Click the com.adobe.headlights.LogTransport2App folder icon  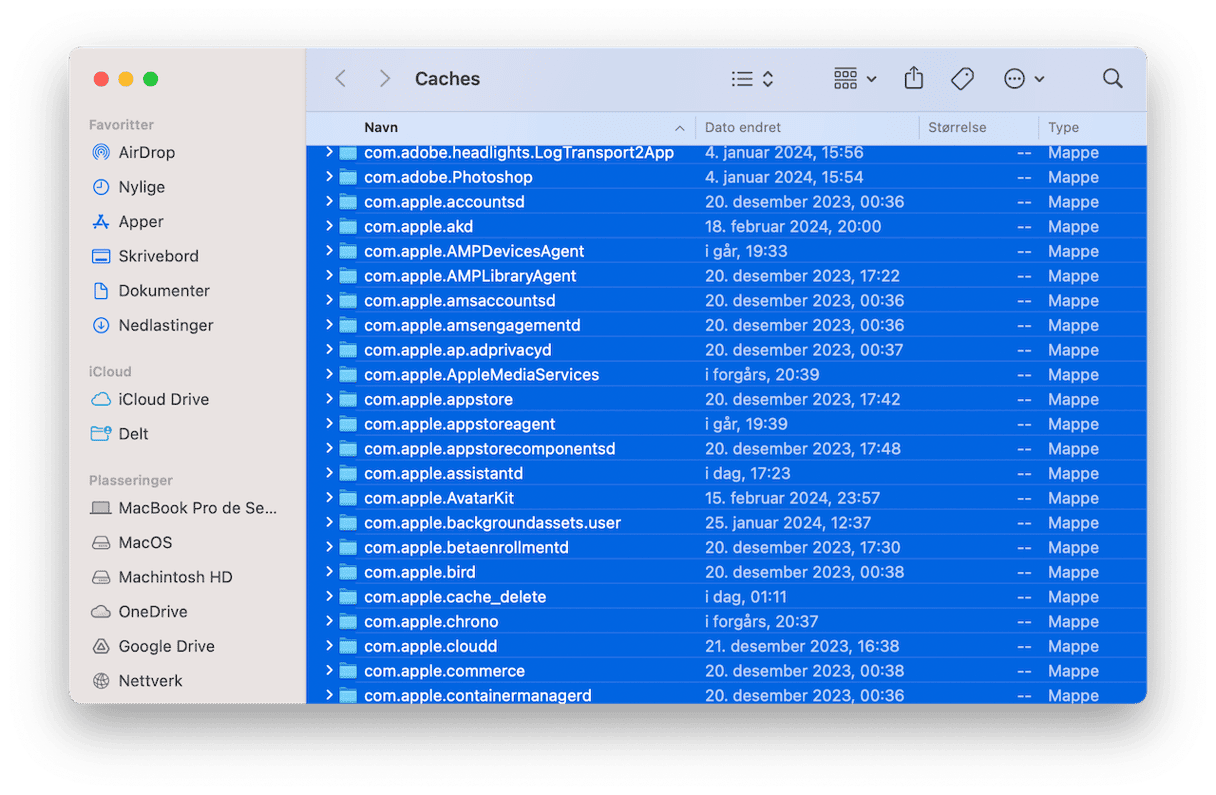(x=348, y=153)
